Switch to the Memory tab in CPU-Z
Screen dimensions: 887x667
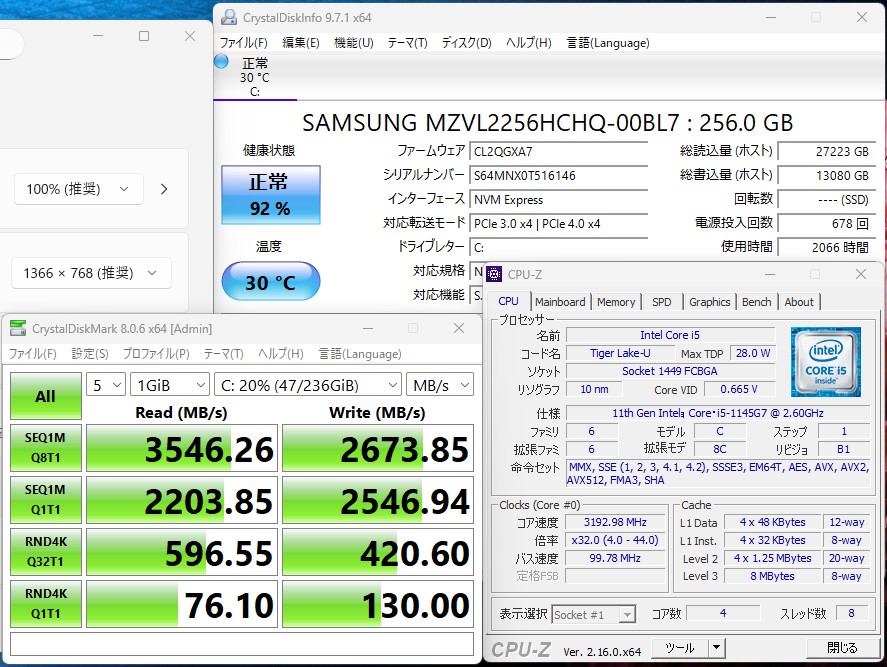(x=616, y=302)
